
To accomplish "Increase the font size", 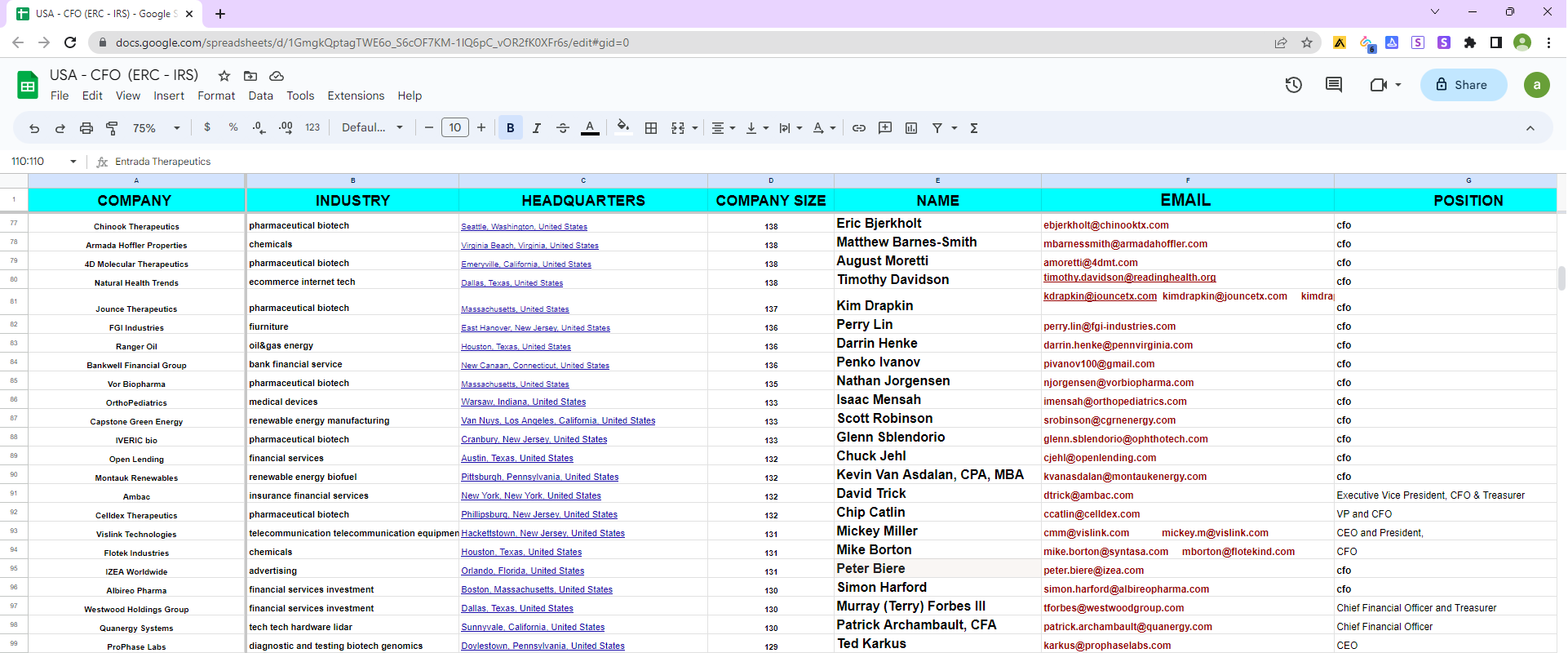I will pyautogui.click(x=481, y=127).
